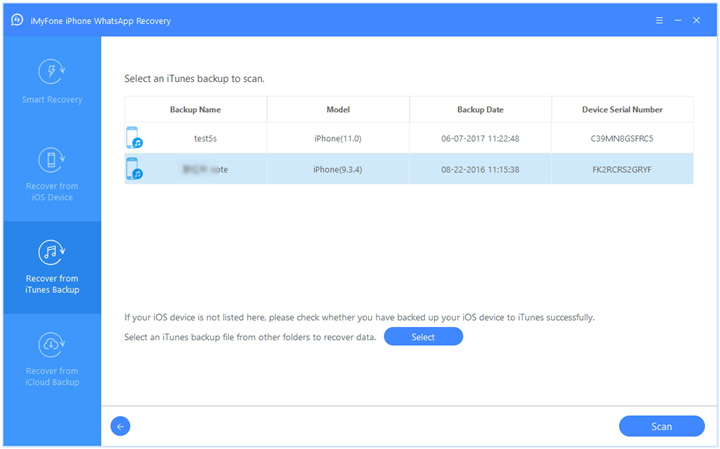The image size is (720, 449).
Task: Minimize the WhatsApp Recovery window
Action: 678,20
